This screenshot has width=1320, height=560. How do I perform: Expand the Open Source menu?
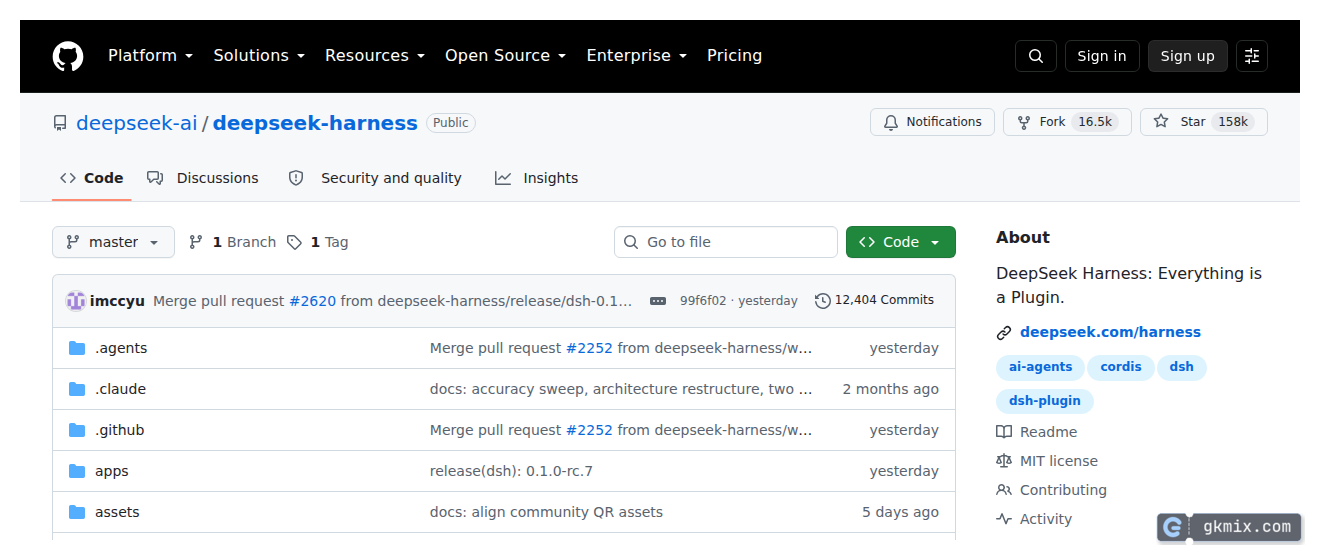point(505,56)
